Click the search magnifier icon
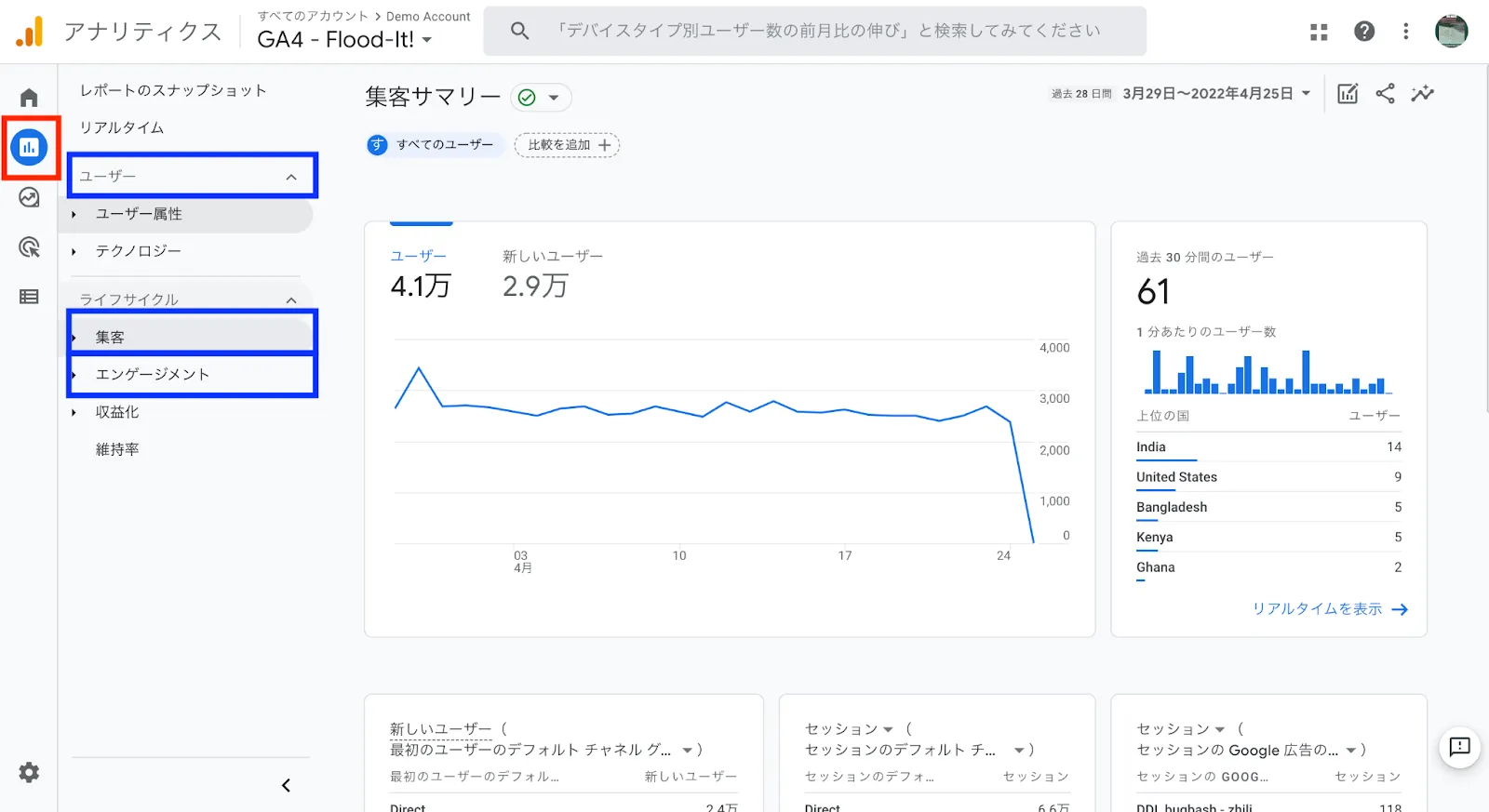Image resolution: width=1489 pixels, height=812 pixels. (x=519, y=31)
